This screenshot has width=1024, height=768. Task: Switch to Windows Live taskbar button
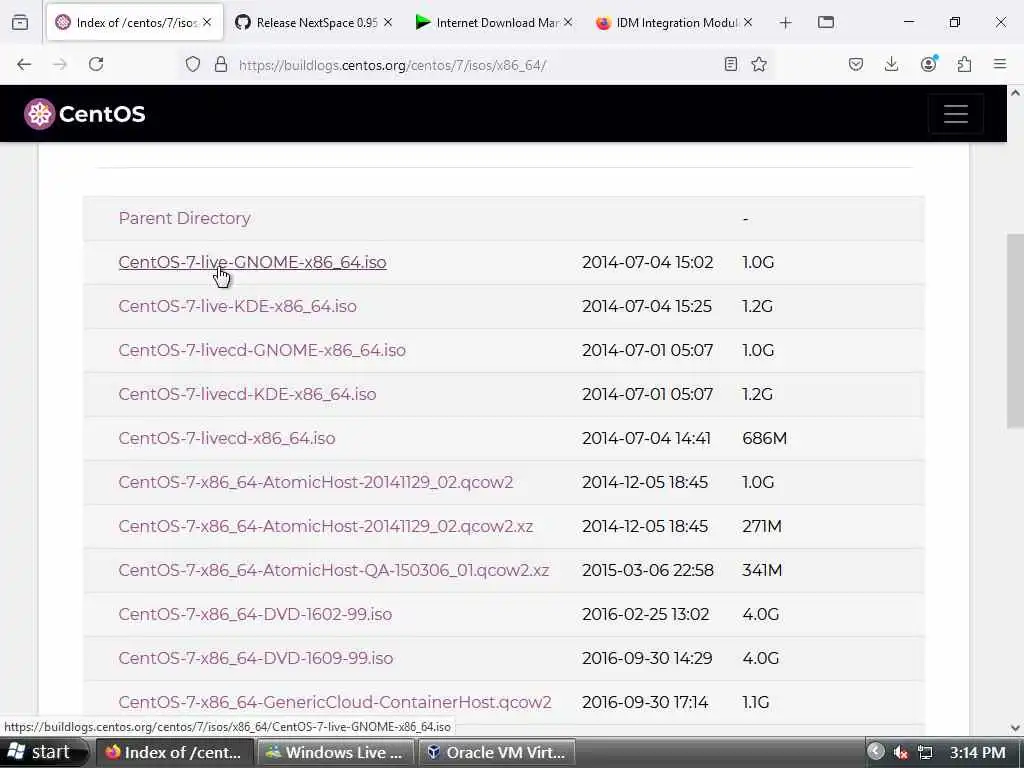point(336,752)
